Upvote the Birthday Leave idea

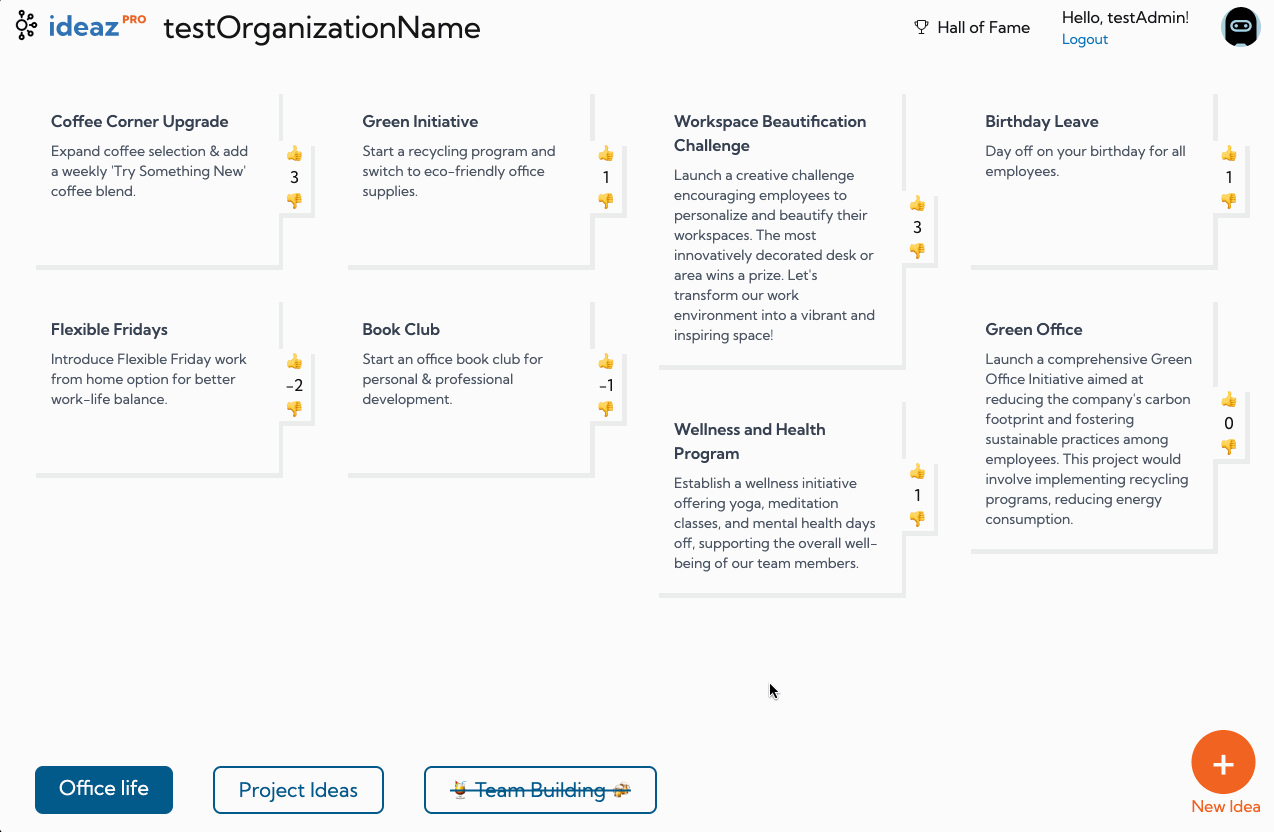pos(1229,154)
